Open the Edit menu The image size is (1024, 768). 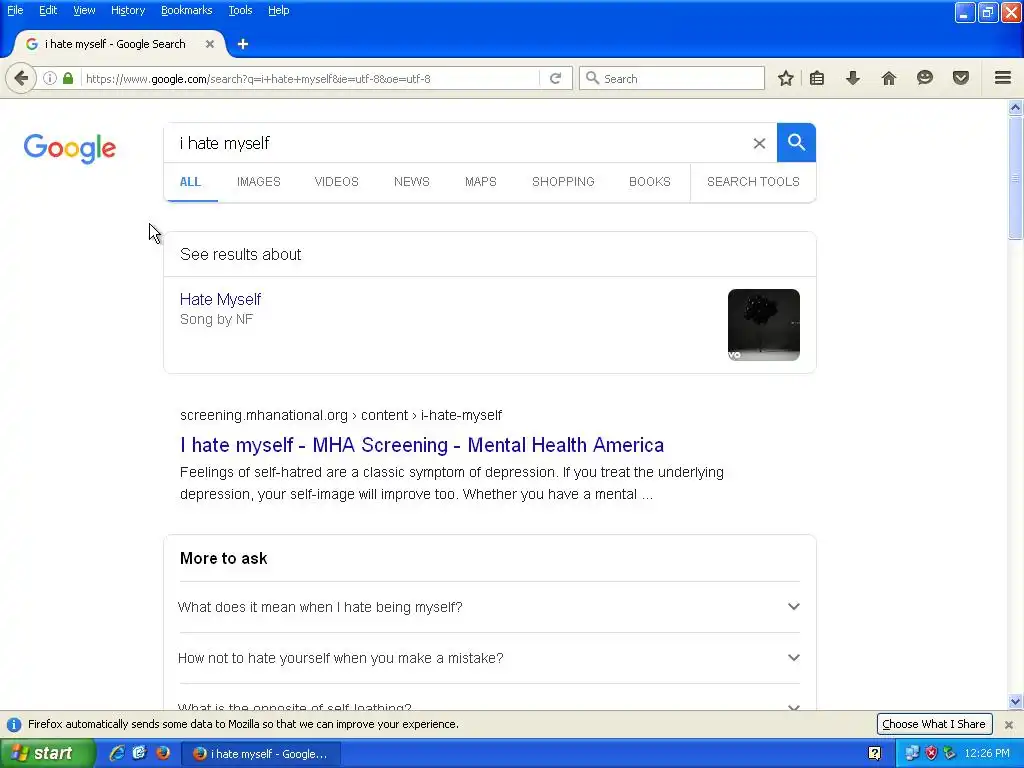48,10
